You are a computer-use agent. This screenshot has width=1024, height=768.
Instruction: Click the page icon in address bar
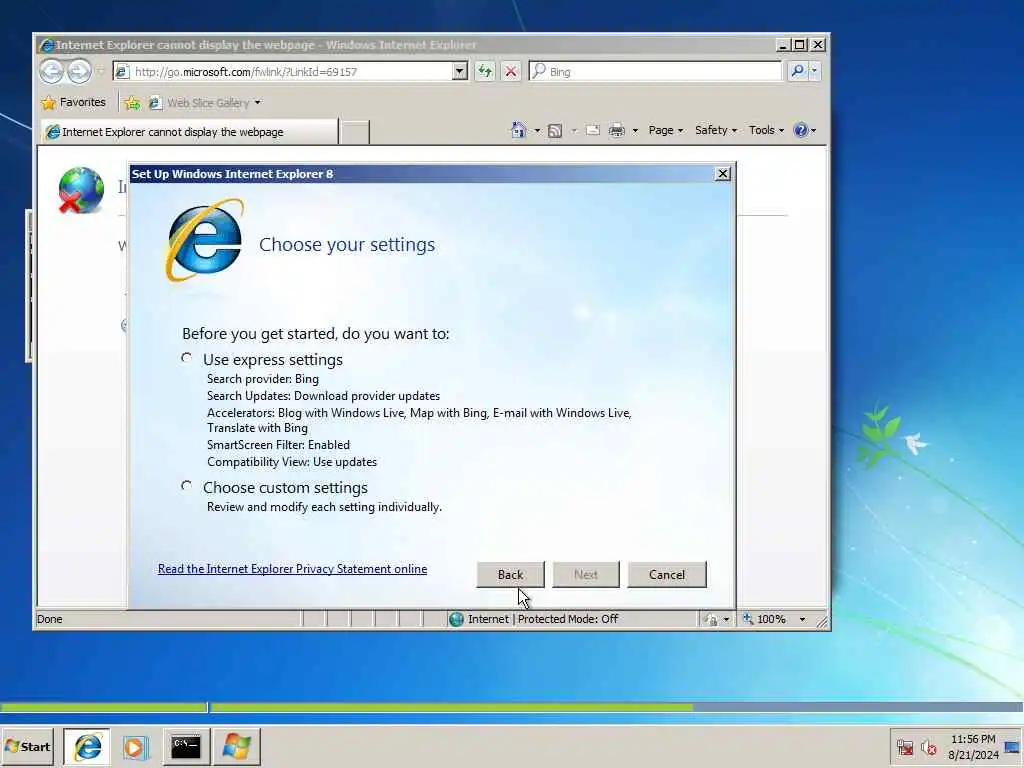122,72
